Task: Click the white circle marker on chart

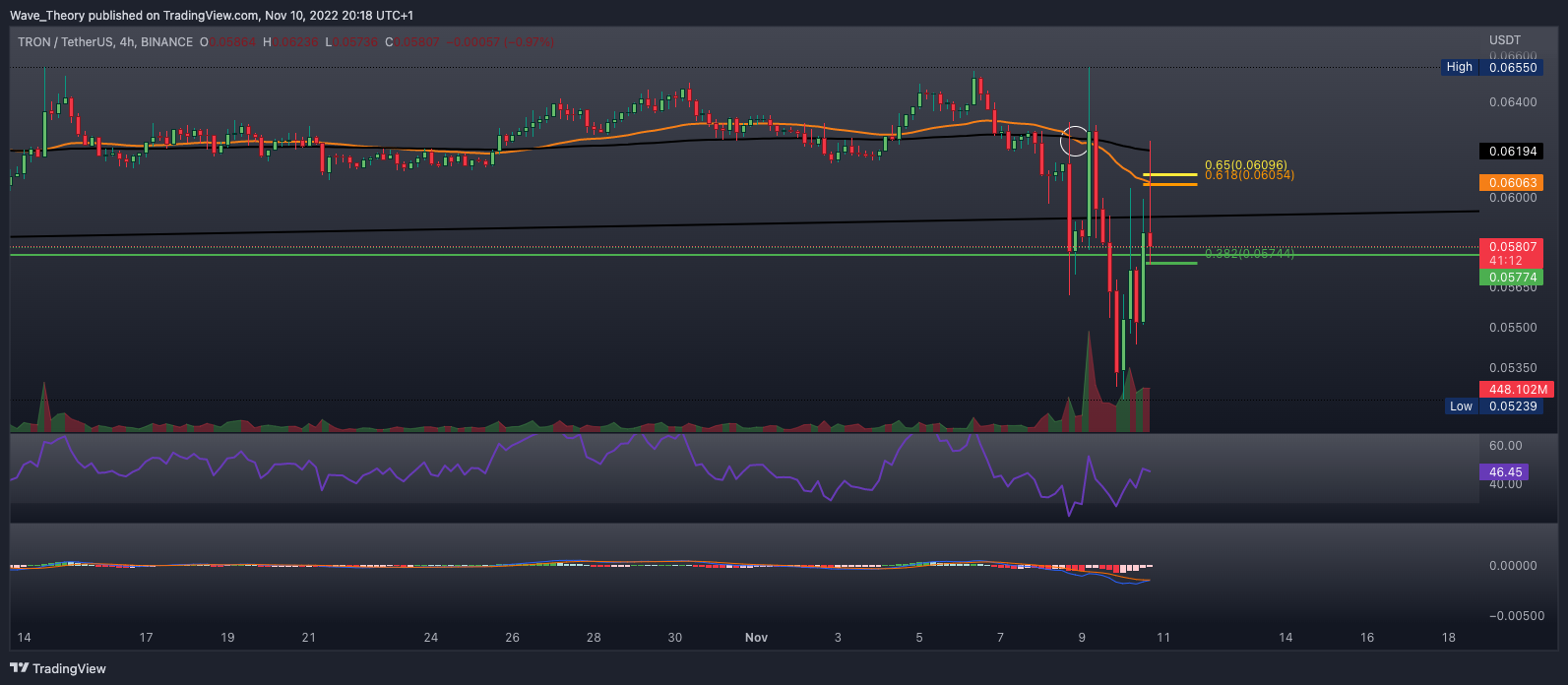Action: [1075, 141]
